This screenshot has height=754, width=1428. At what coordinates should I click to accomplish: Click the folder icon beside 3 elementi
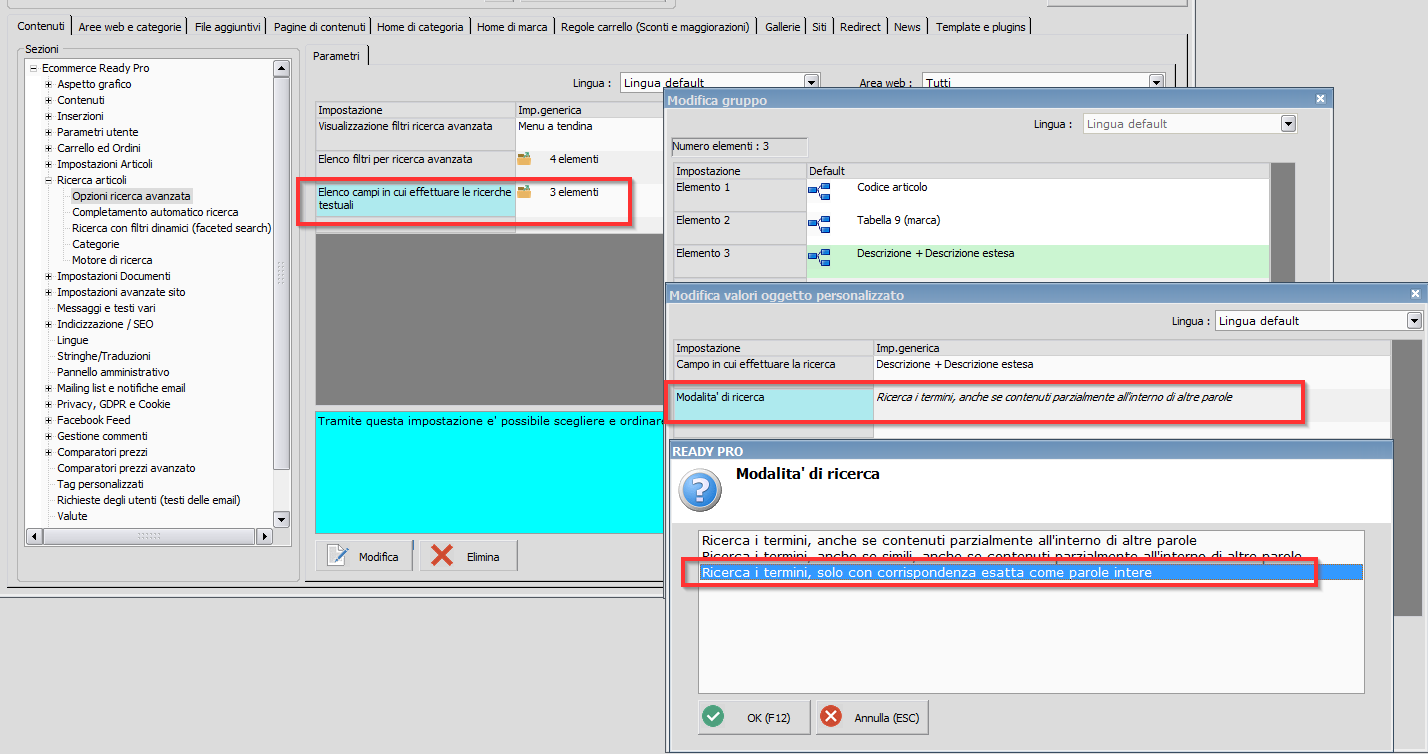click(524, 192)
